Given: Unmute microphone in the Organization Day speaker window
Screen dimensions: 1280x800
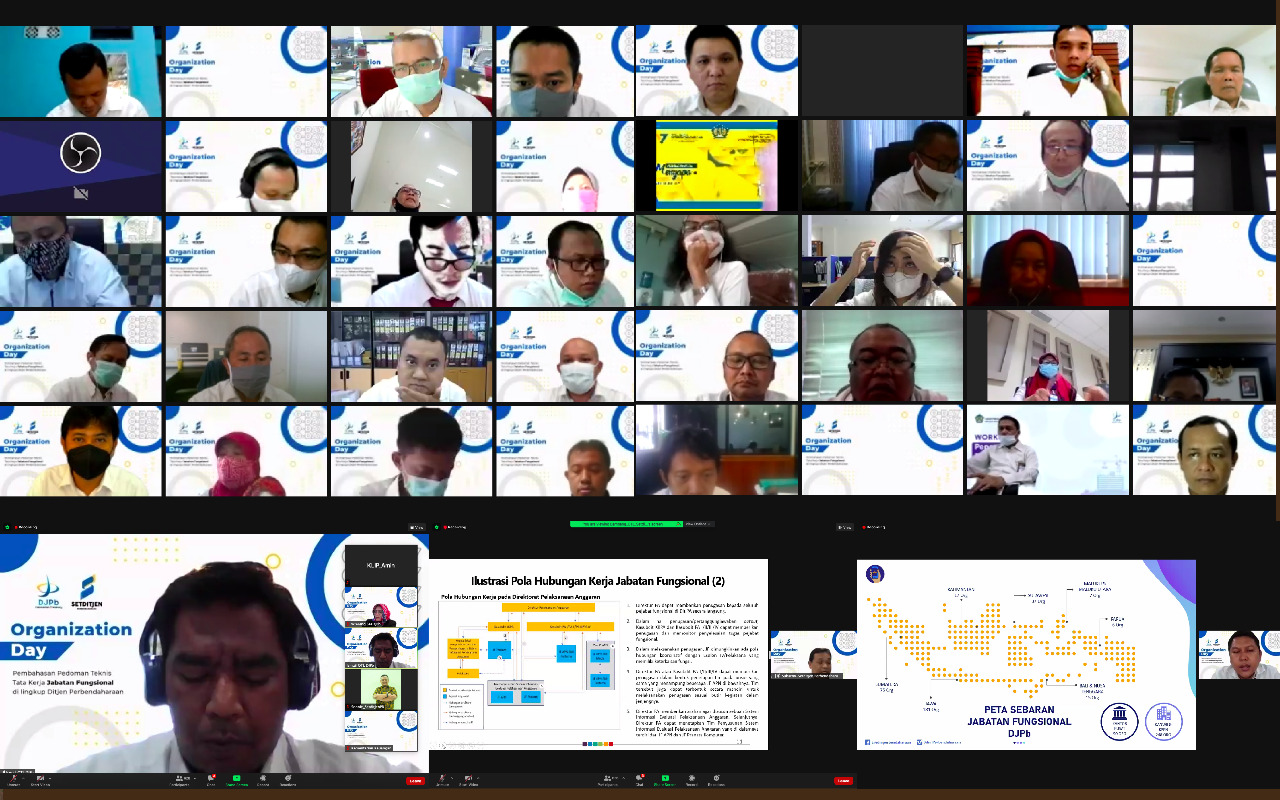Looking at the screenshot, I should [x=13, y=781].
